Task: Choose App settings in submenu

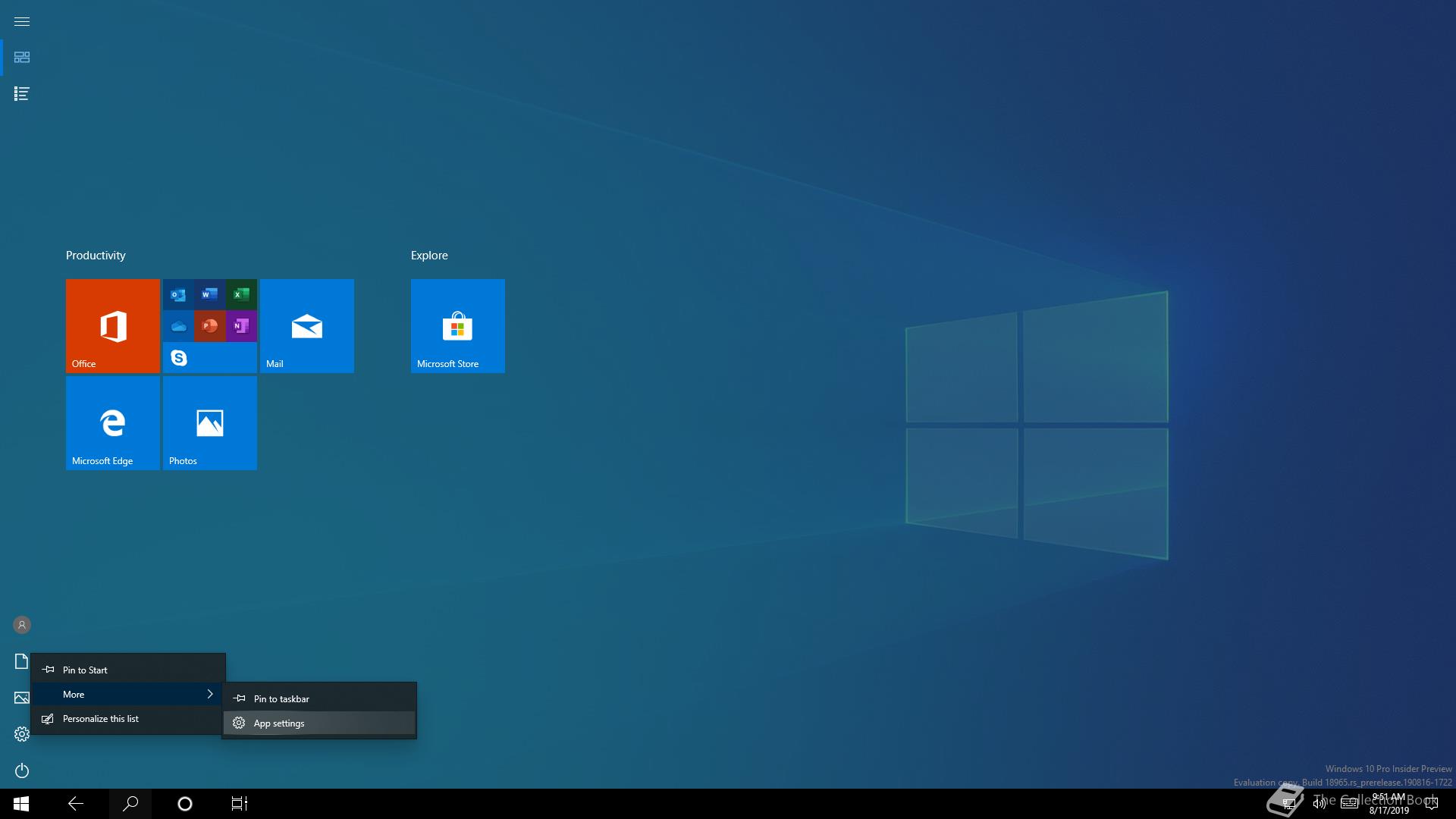Action: point(319,723)
